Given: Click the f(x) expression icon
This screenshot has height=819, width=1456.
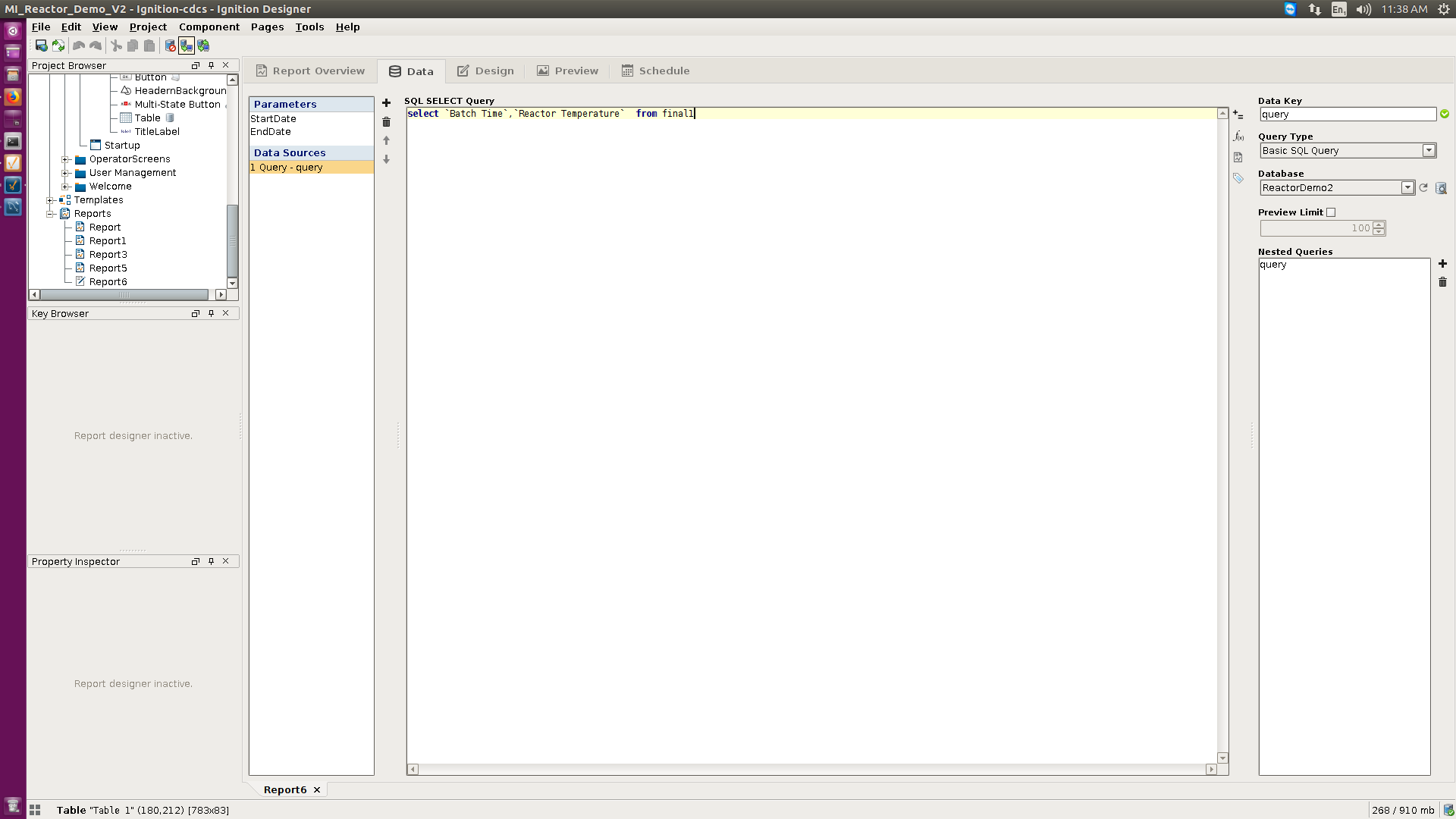Looking at the screenshot, I should pyautogui.click(x=1238, y=136).
